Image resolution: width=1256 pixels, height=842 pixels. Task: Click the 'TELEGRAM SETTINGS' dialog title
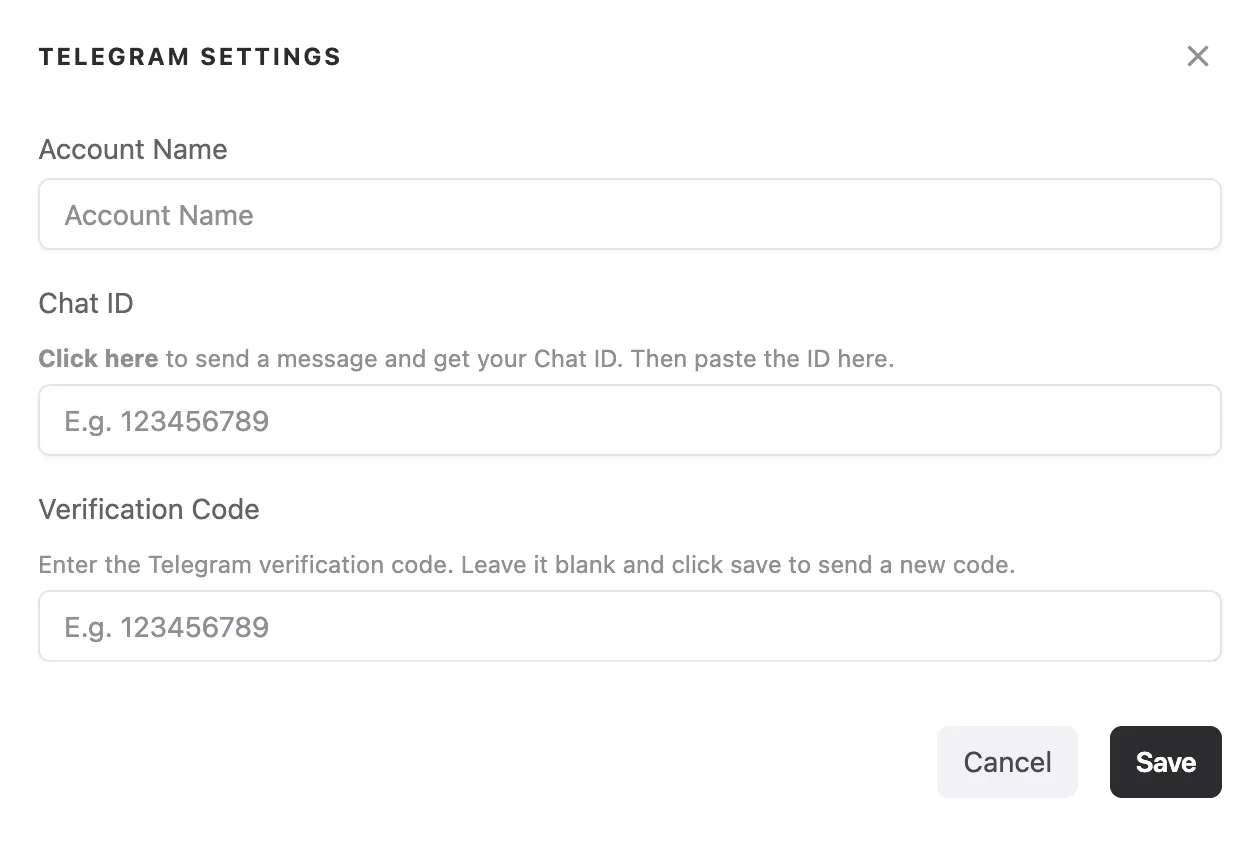[190, 57]
